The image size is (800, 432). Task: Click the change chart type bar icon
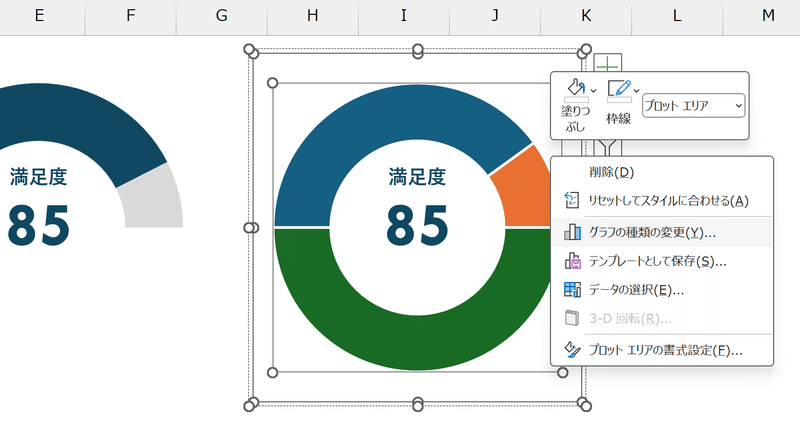tap(572, 232)
